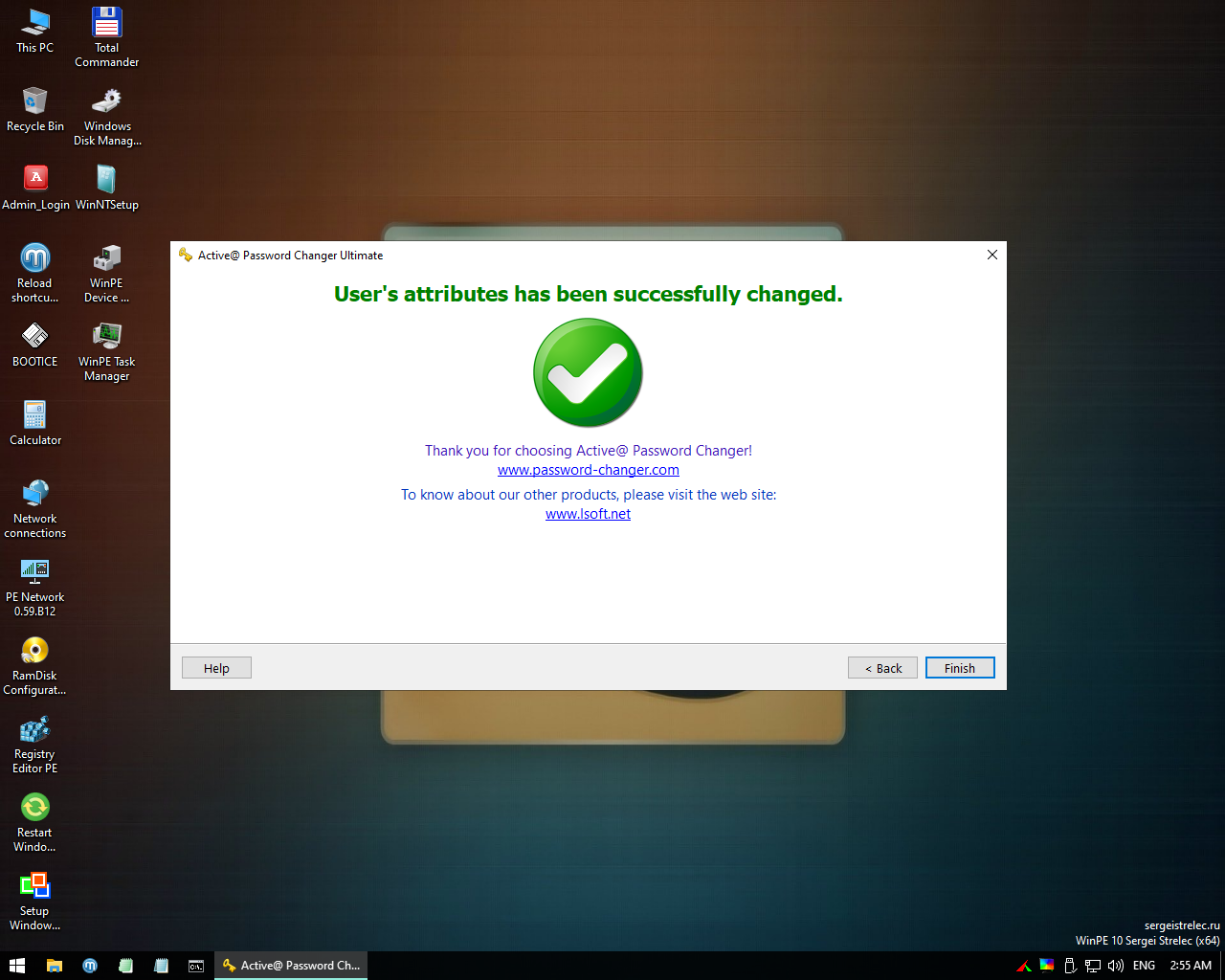The width and height of the screenshot is (1225, 980).
Task: Select the Recycle Bin icon
Action: (35, 109)
